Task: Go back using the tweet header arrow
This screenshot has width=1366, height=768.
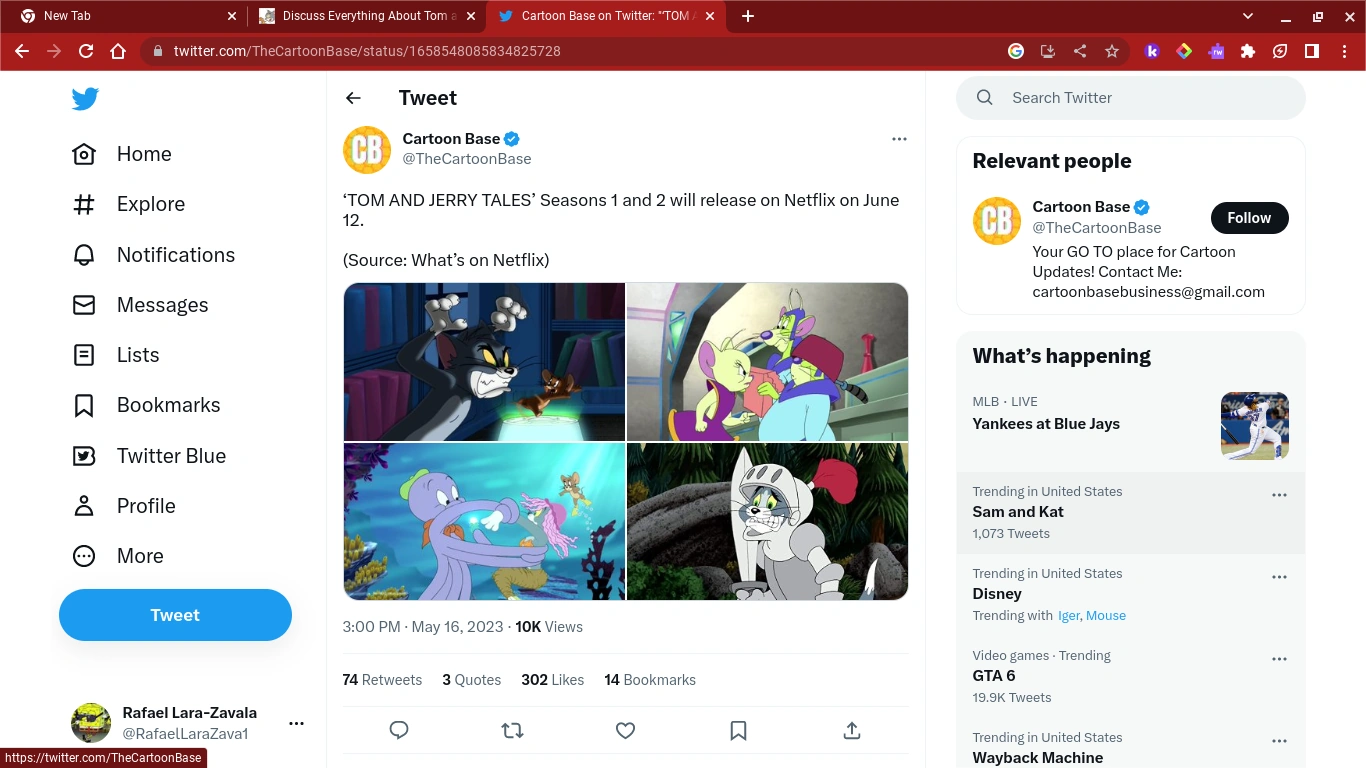Action: (353, 97)
